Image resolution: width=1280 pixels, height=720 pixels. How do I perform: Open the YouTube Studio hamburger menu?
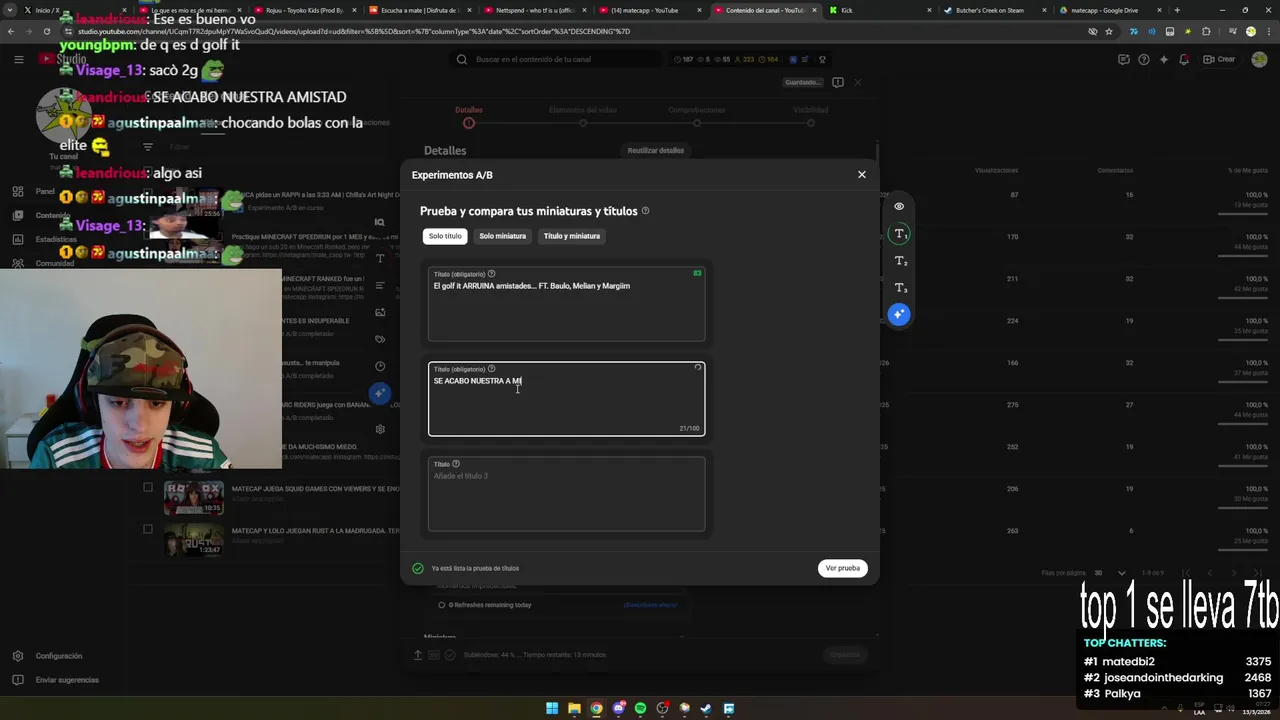pos(18,59)
